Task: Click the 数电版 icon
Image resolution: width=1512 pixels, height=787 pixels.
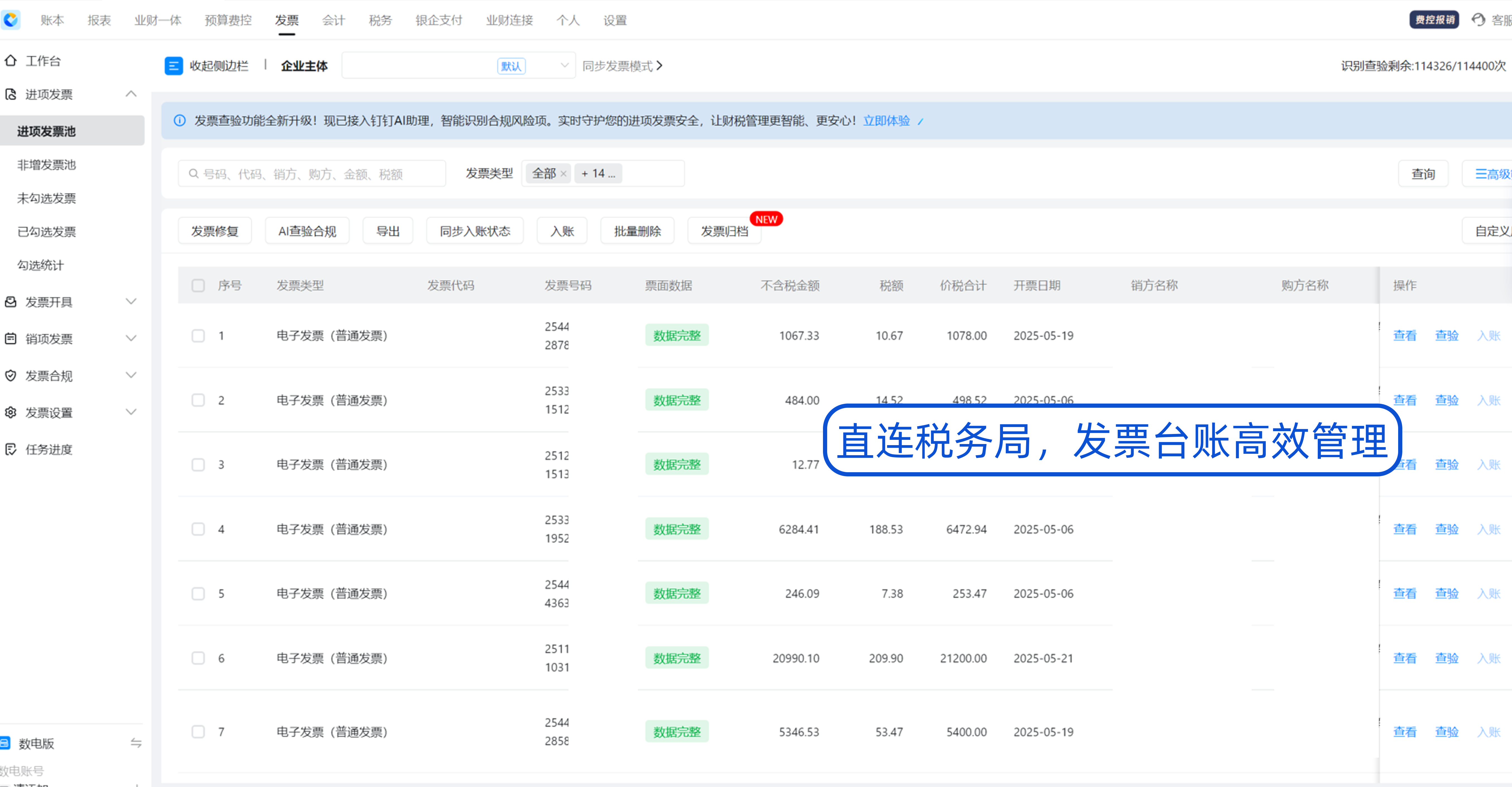Action: pyautogui.click(x=5, y=743)
